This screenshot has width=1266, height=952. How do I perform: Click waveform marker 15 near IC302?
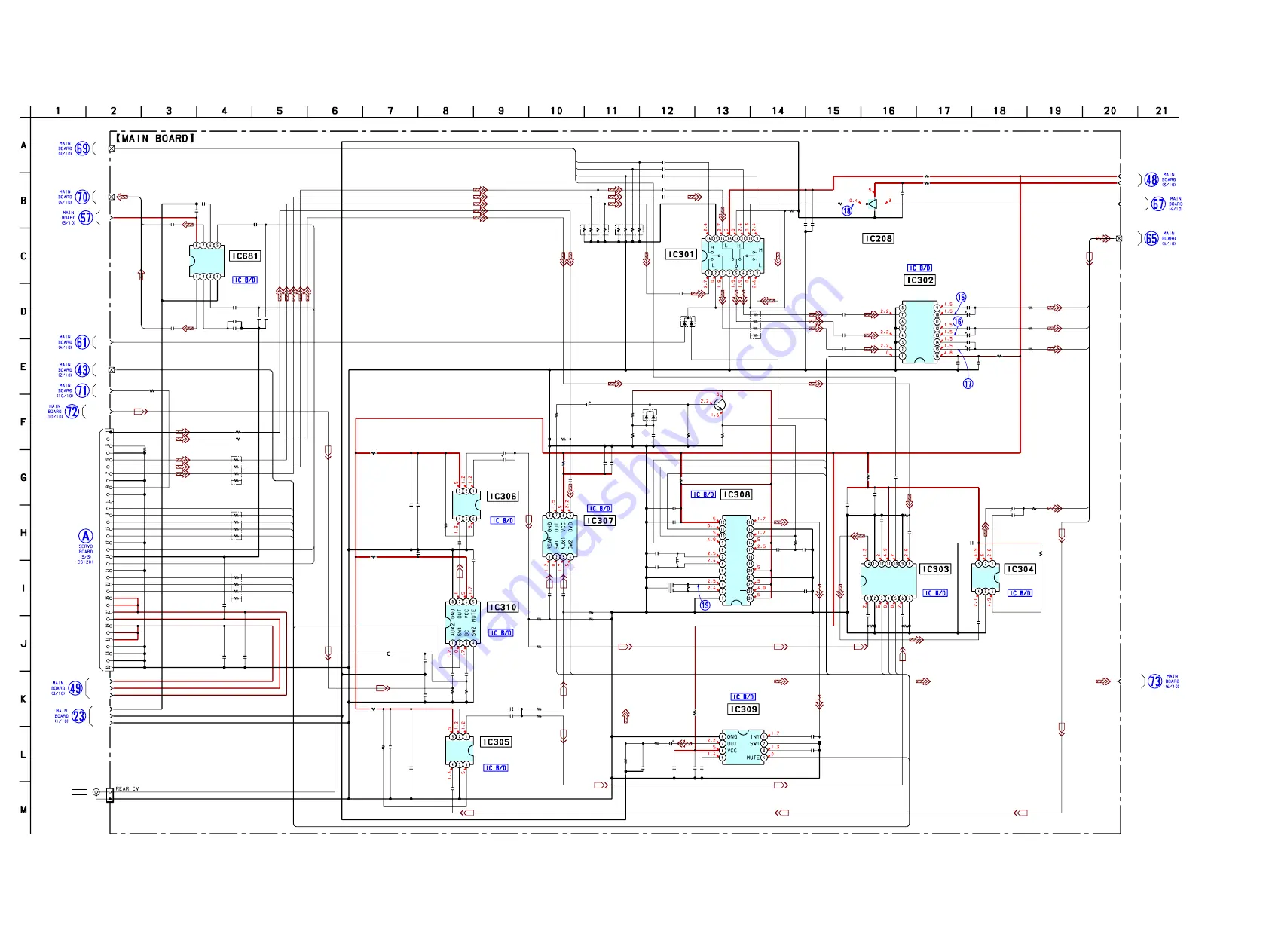point(961,298)
